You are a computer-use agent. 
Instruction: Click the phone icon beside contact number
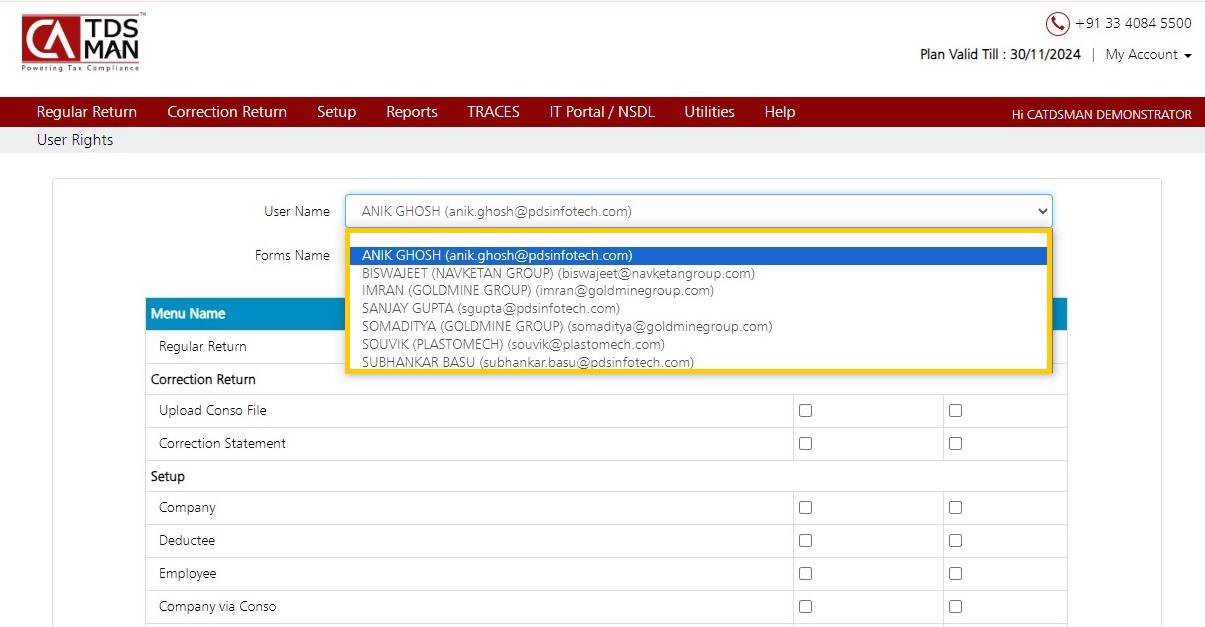point(1057,23)
